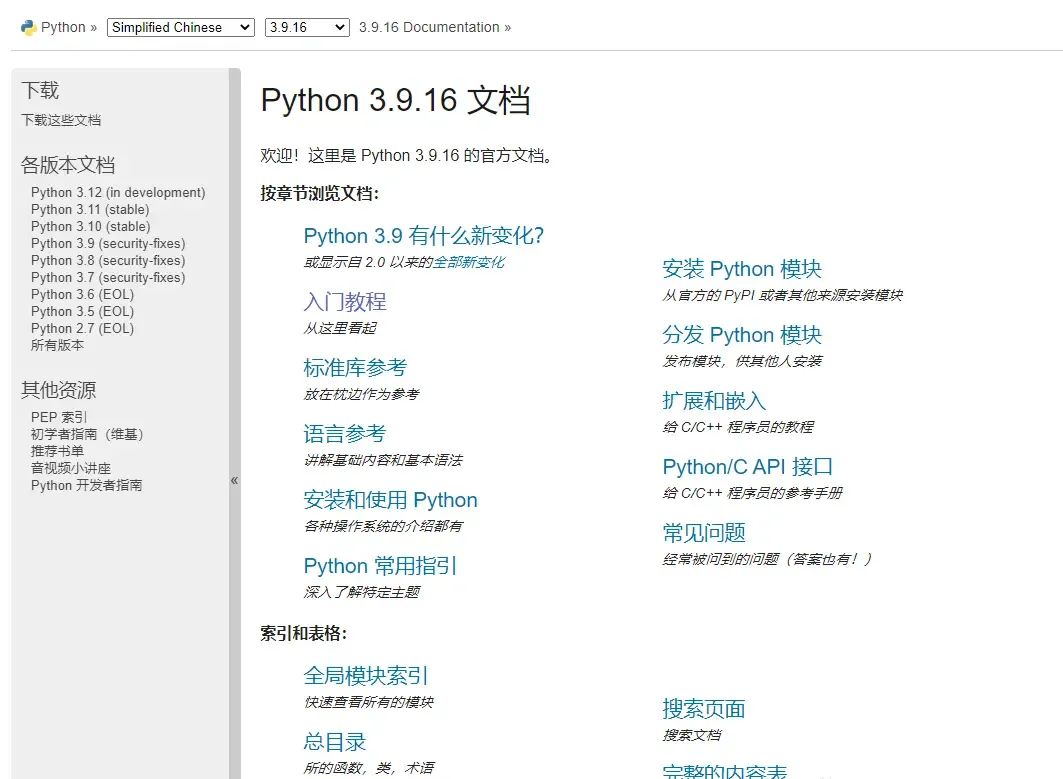Click 快速查看所有的模块 text

(368, 702)
